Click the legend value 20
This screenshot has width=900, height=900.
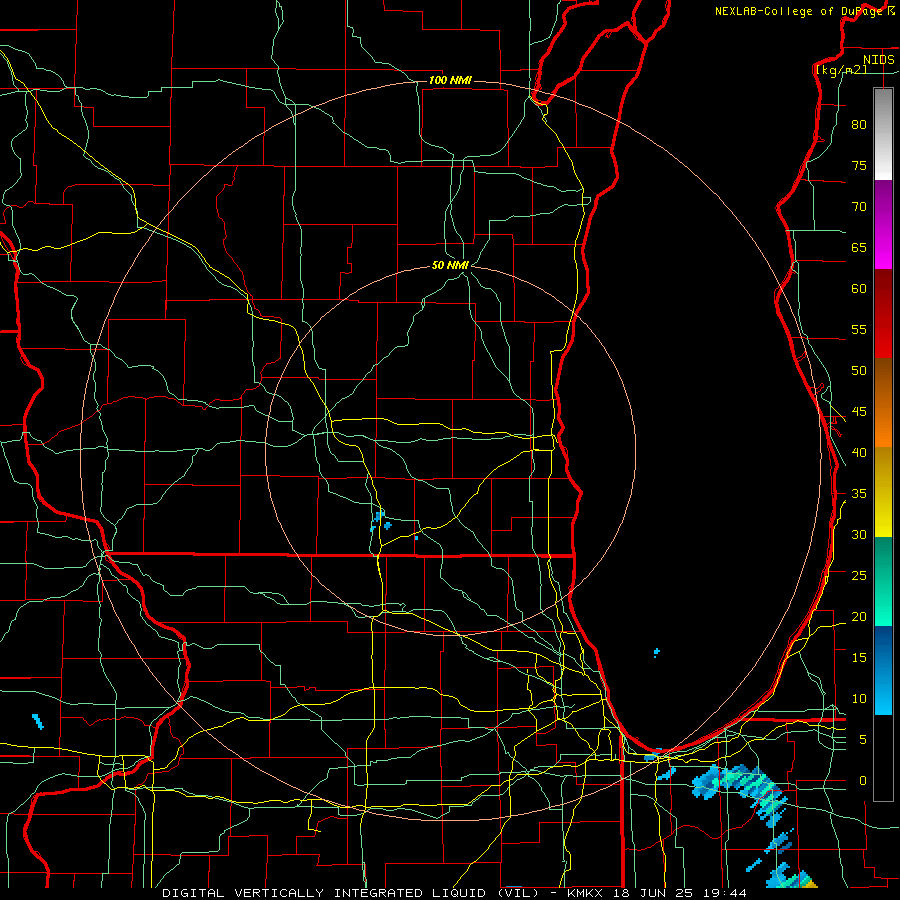pos(859,616)
